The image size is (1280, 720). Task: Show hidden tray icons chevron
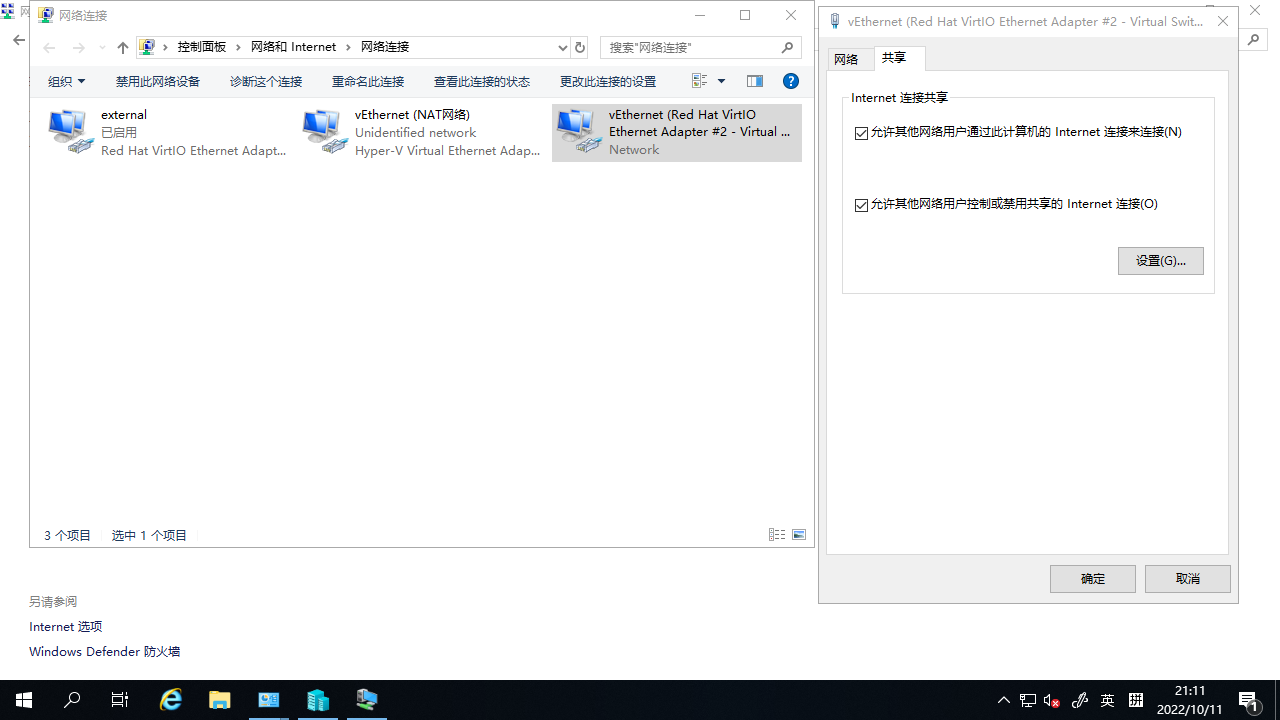1004,700
